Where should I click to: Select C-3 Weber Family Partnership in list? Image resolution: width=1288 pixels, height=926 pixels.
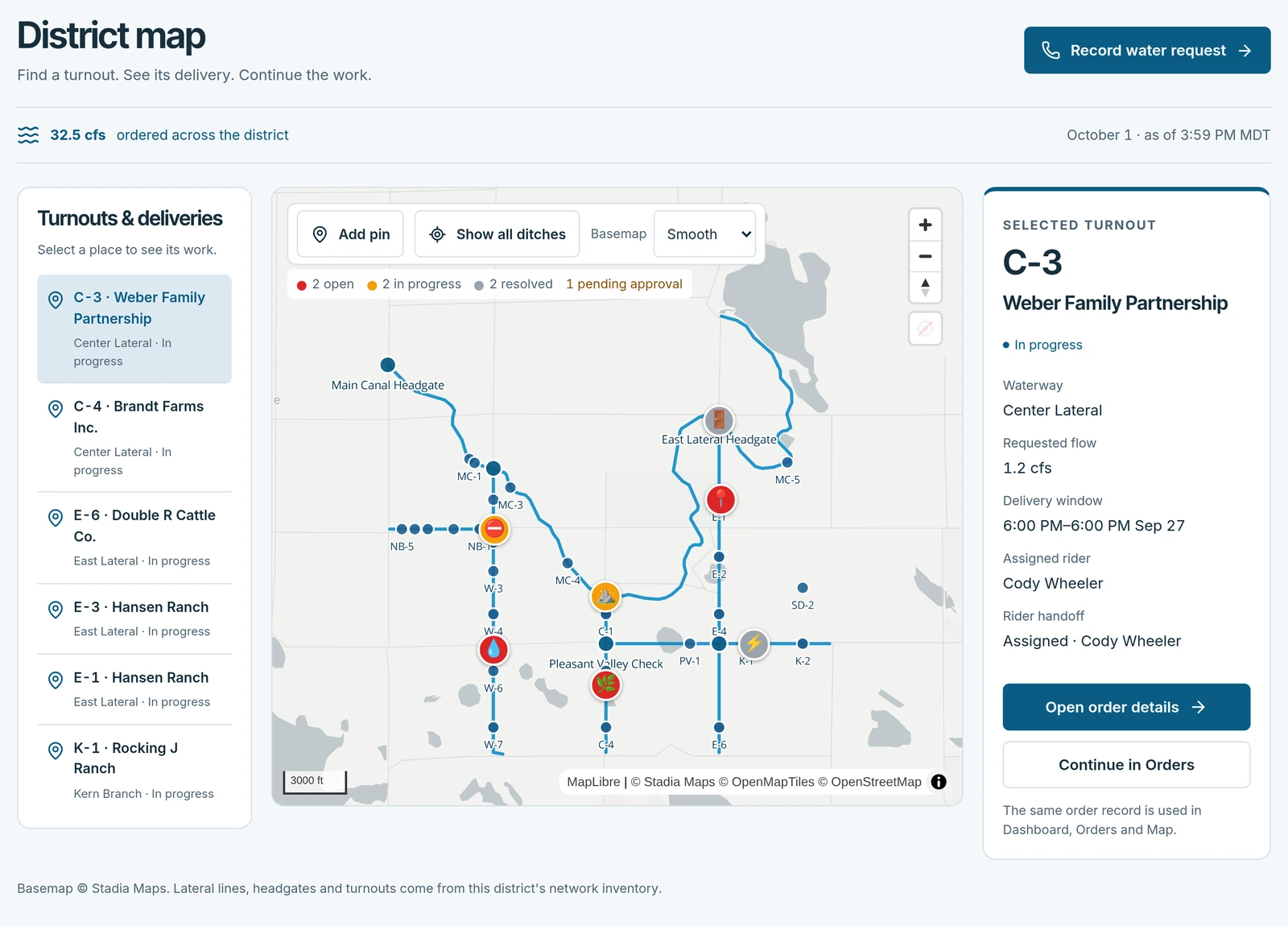point(134,329)
